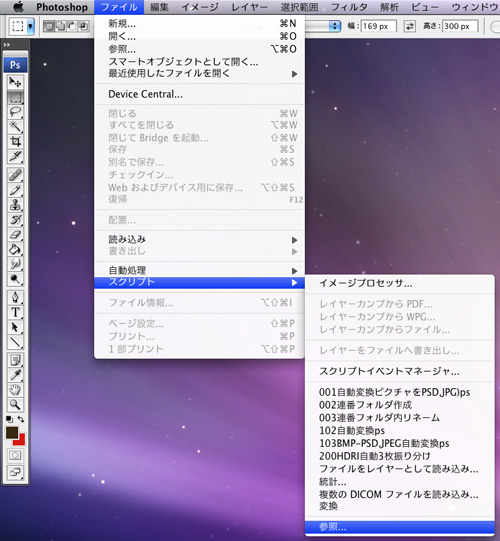Choose 開く... from the file menu
Screen dimensions: 500x541
point(199,36)
